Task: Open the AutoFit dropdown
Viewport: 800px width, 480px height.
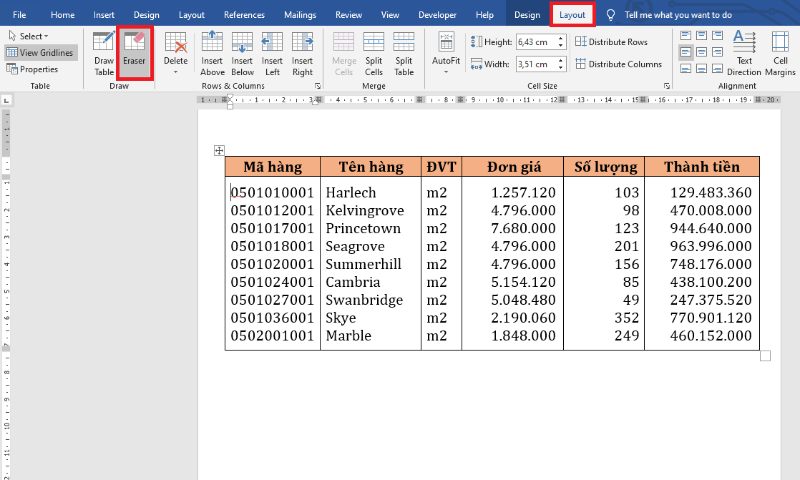Action: (x=446, y=54)
